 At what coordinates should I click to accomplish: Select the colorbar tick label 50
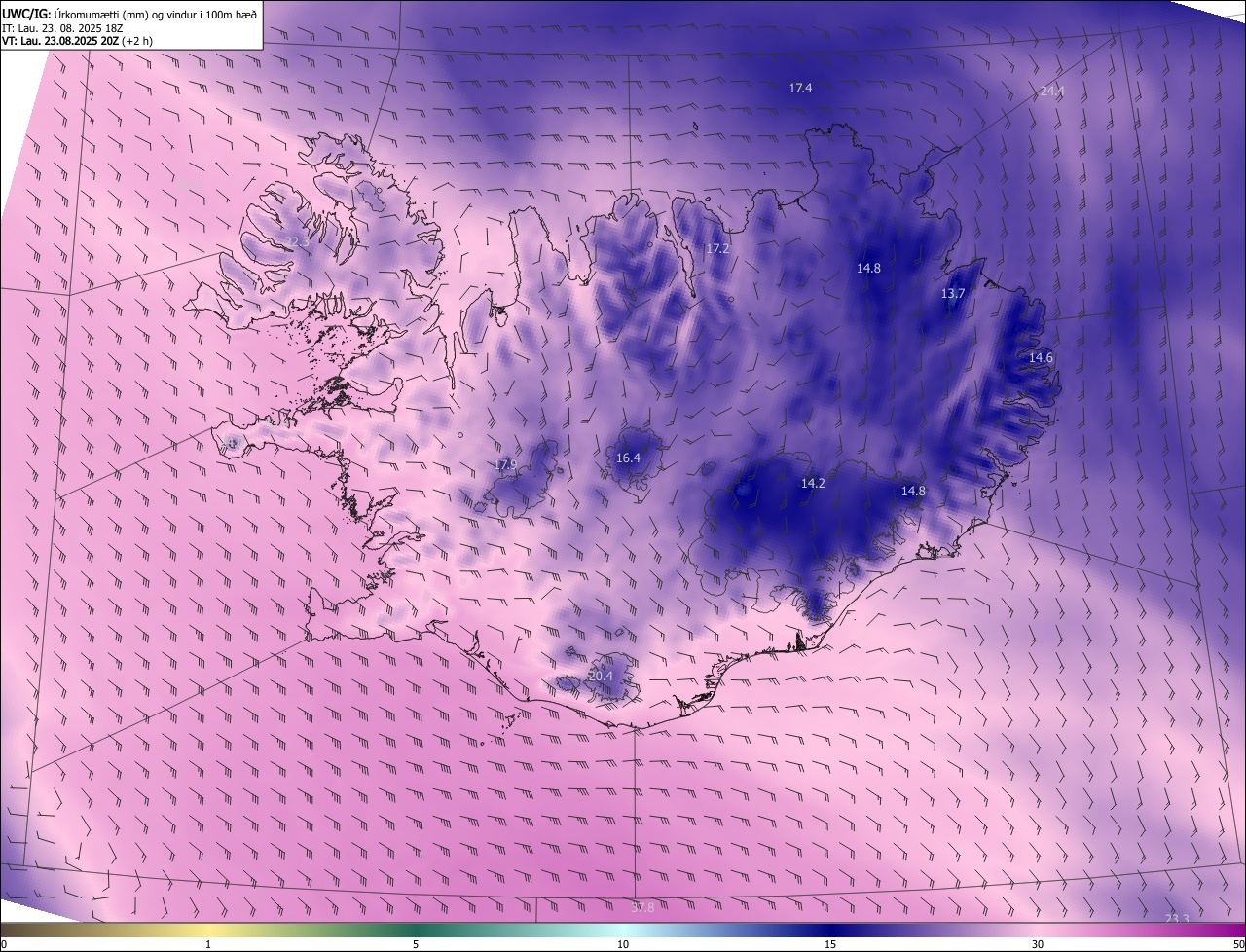1238,944
